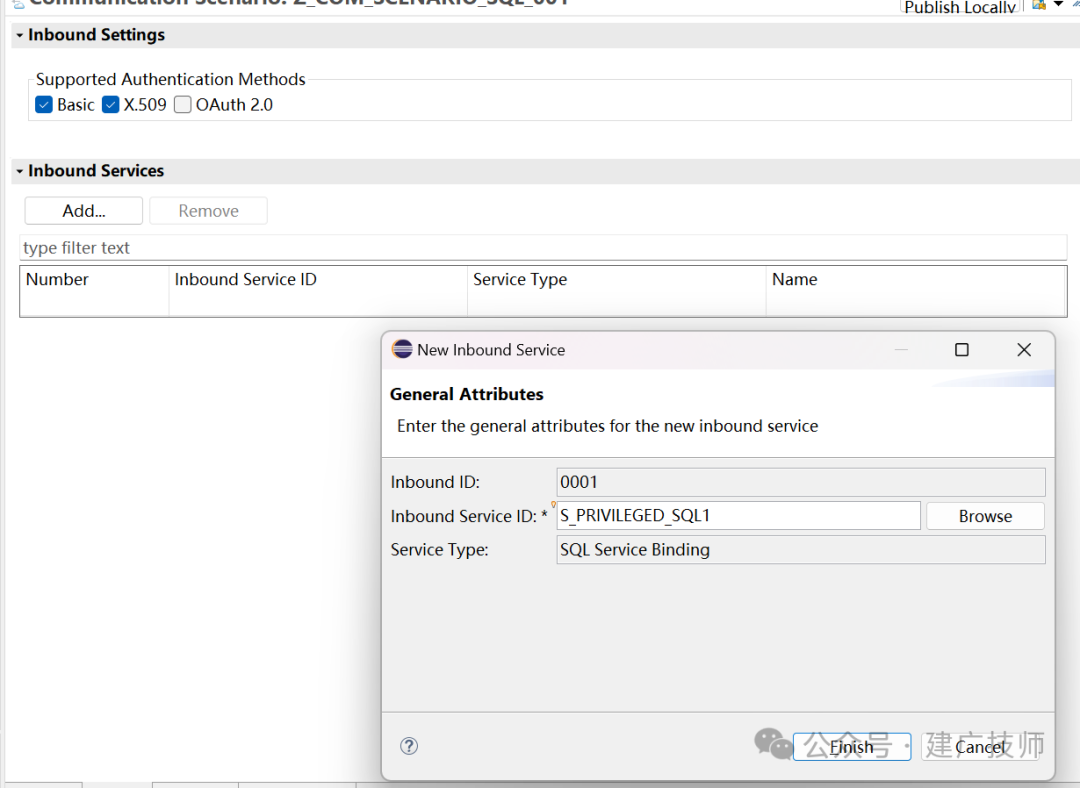This screenshot has height=788, width=1080.
Task: Close the New Inbound Service dialog
Action: coord(1024,350)
